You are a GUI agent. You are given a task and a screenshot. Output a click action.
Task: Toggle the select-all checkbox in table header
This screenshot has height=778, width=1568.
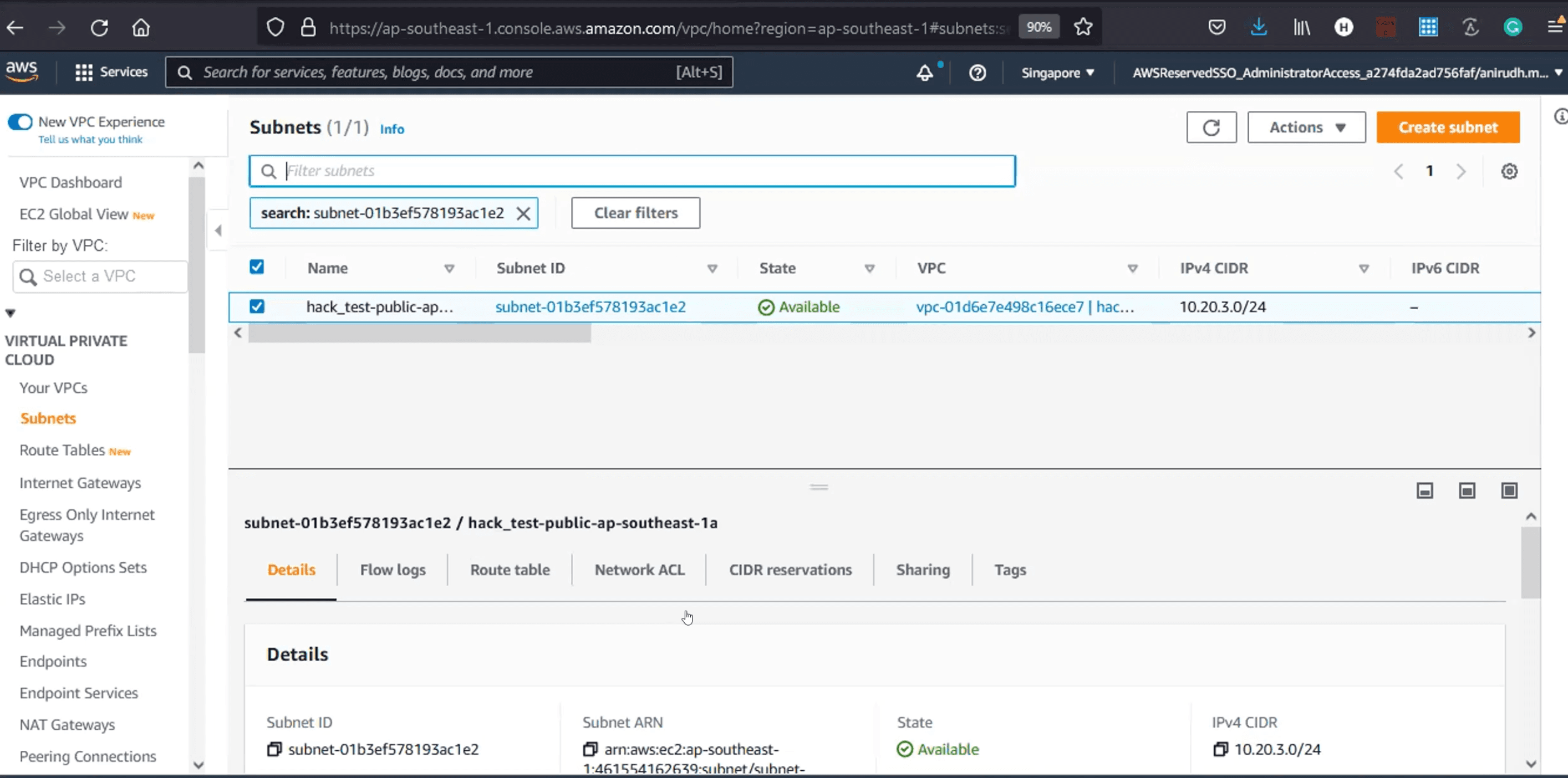point(257,267)
